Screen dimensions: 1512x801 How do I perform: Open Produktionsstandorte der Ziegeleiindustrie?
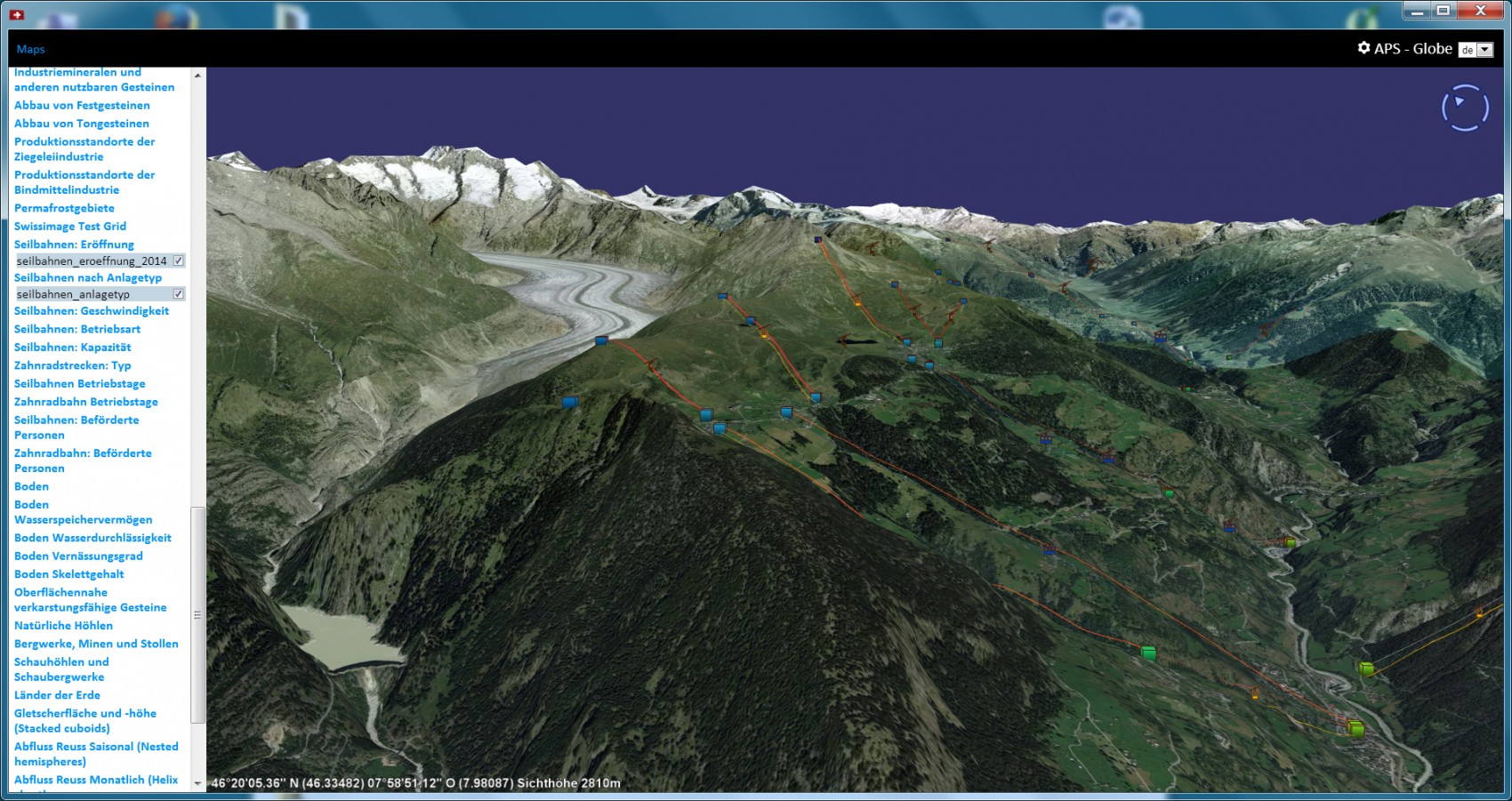point(84,148)
